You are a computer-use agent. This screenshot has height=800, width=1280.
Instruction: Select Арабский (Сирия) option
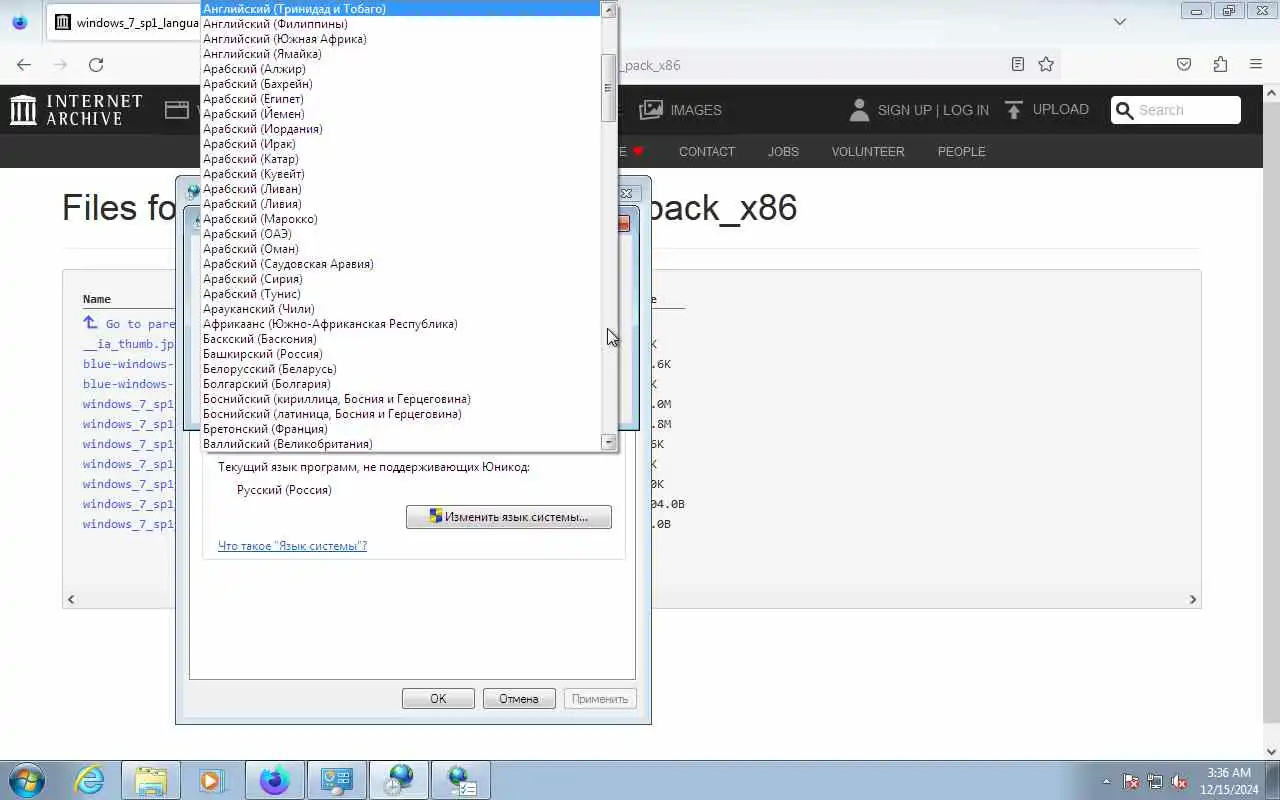[x=400, y=279]
